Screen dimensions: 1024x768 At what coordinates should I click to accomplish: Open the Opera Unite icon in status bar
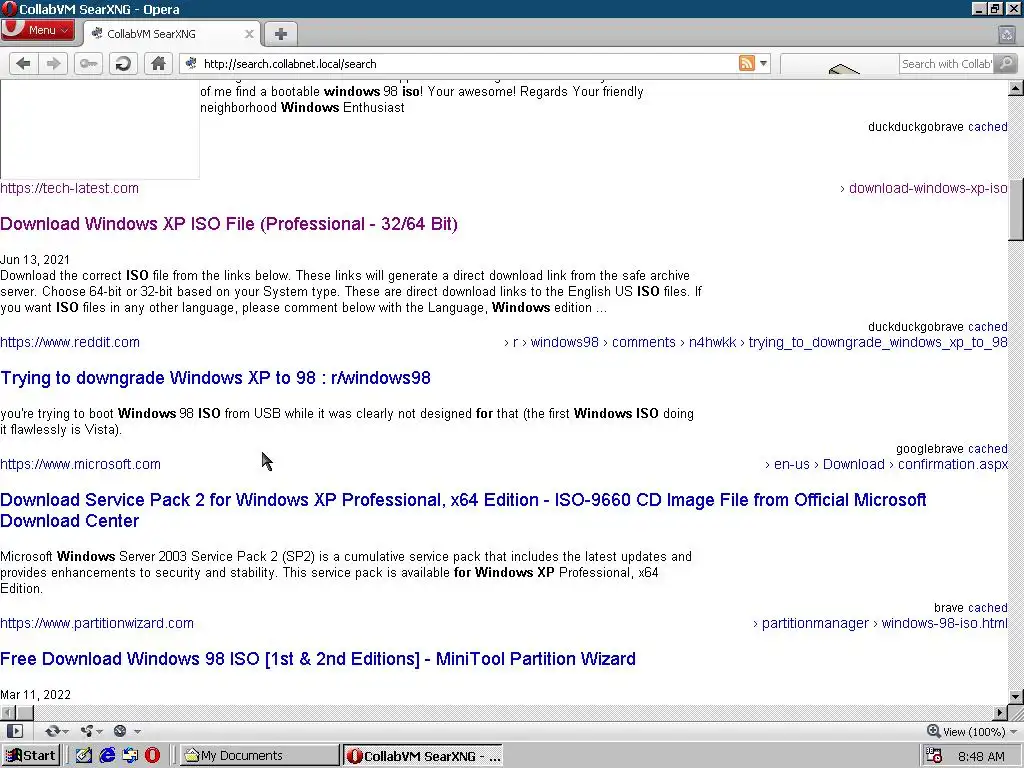click(x=86, y=731)
